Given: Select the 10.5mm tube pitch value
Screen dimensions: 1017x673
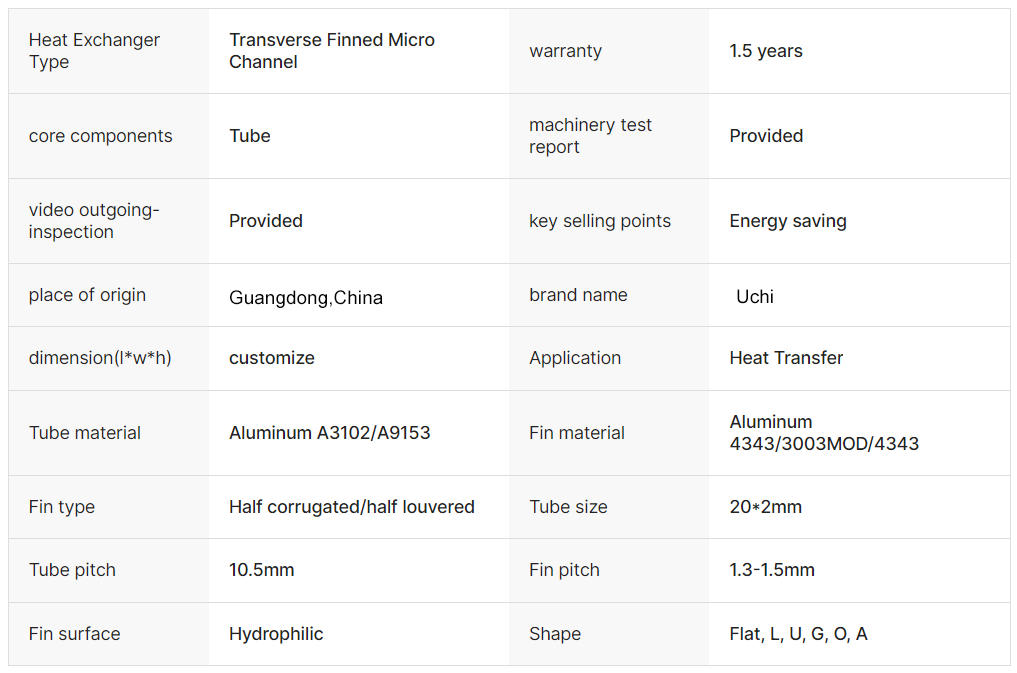Looking at the screenshot, I should (x=261, y=570).
